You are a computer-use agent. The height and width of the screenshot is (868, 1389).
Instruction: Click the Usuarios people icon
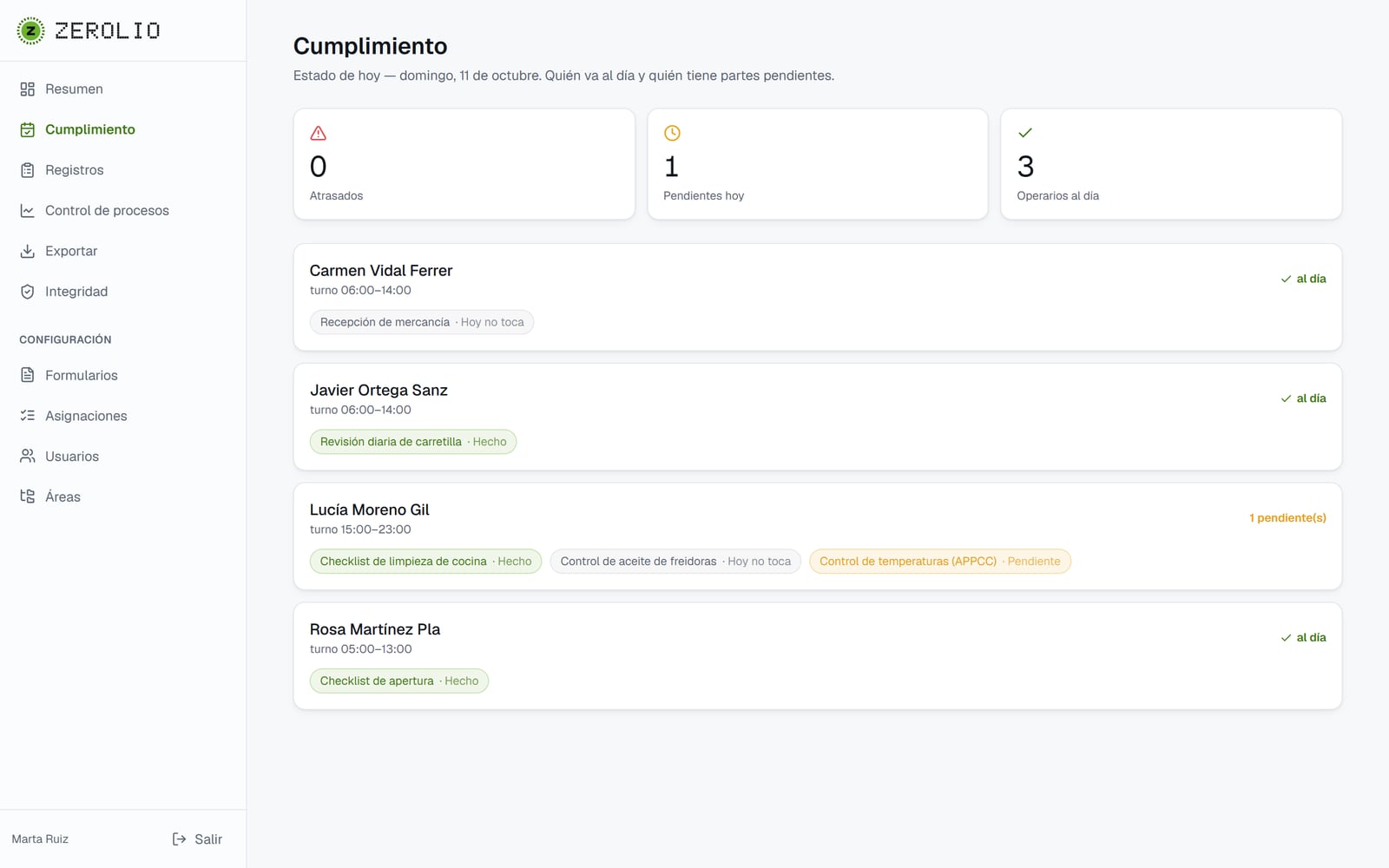point(28,457)
